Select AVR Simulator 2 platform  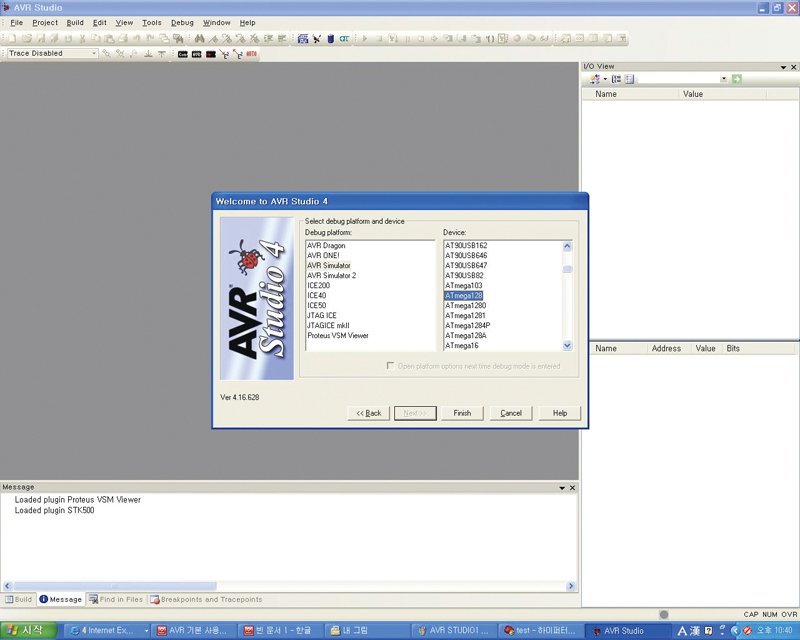pyautogui.click(x=332, y=276)
